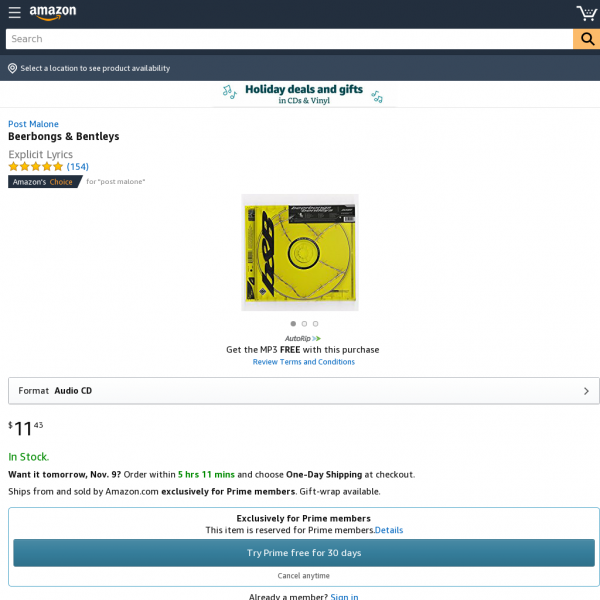Select the first image carousel dot

293,324
